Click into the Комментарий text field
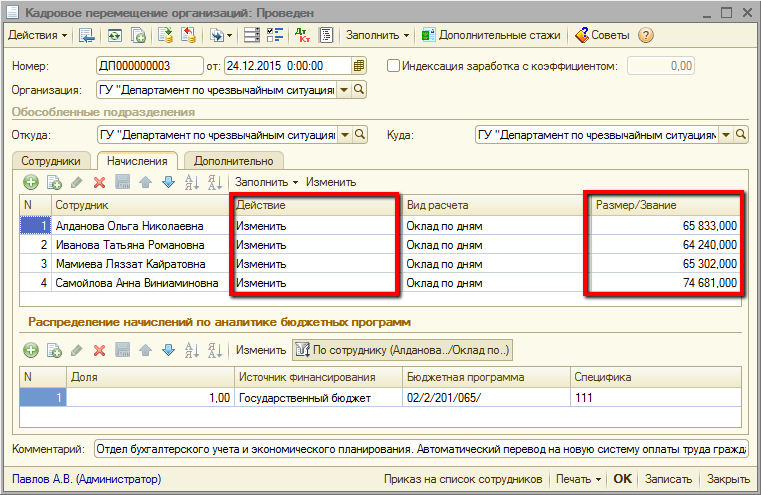This screenshot has width=761, height=495. (420, 449)
